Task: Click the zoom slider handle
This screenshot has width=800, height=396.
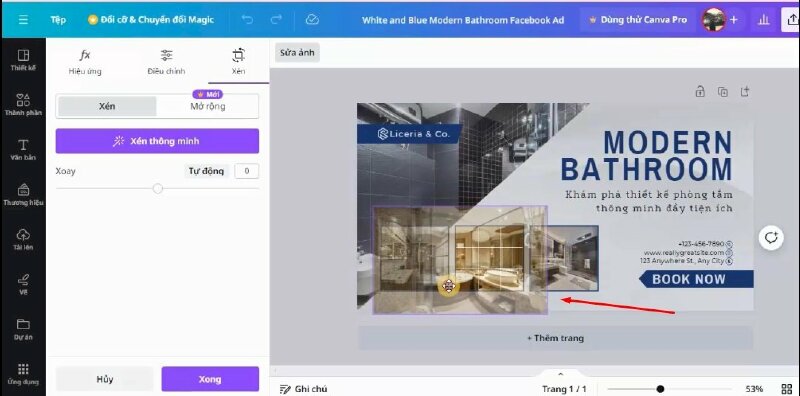Action: (x=660, y=389)
